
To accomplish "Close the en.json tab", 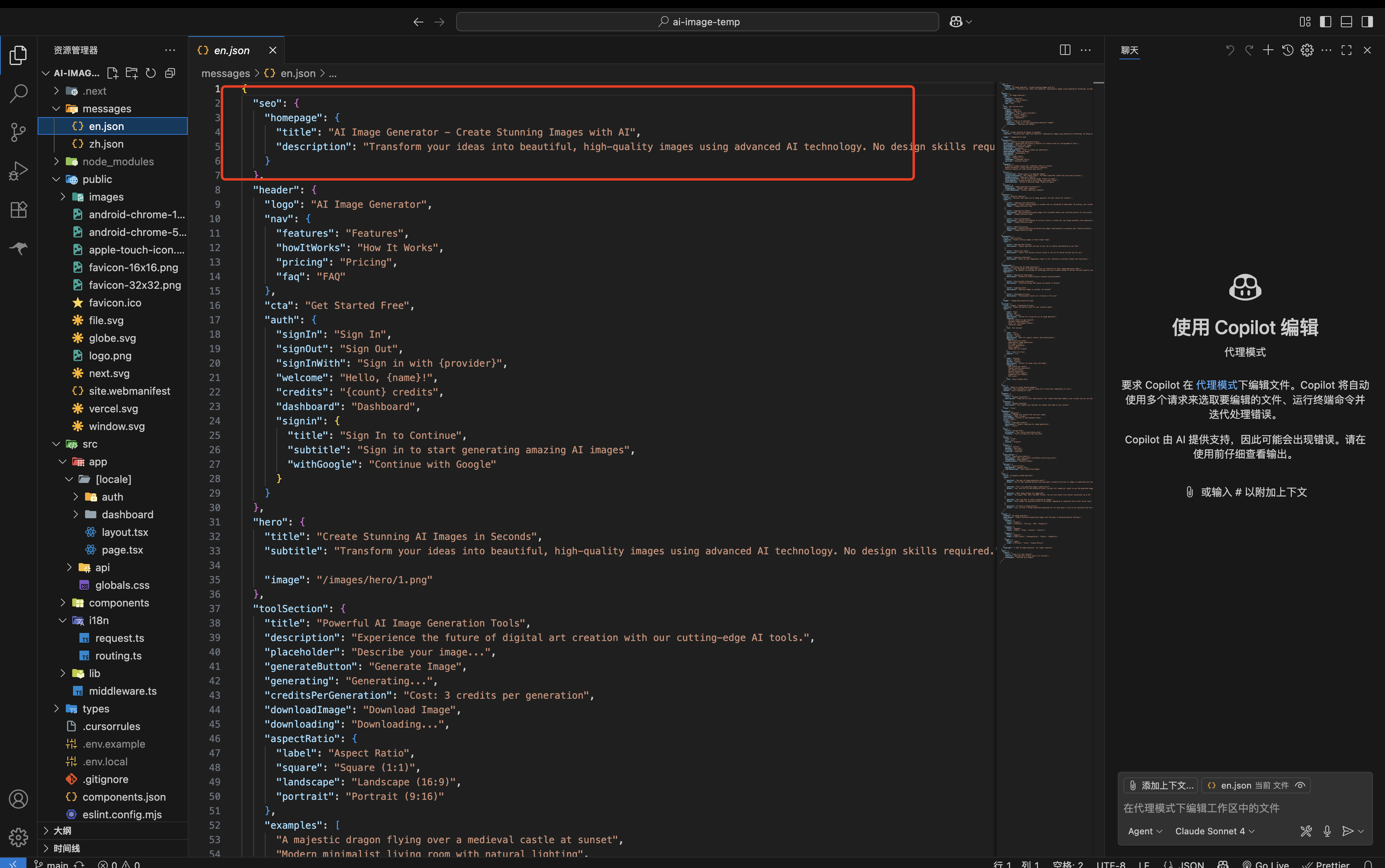I will pos(273,50).
